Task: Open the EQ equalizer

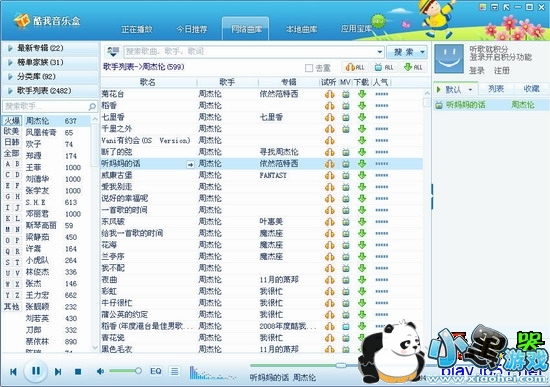Action: [156, 371]
